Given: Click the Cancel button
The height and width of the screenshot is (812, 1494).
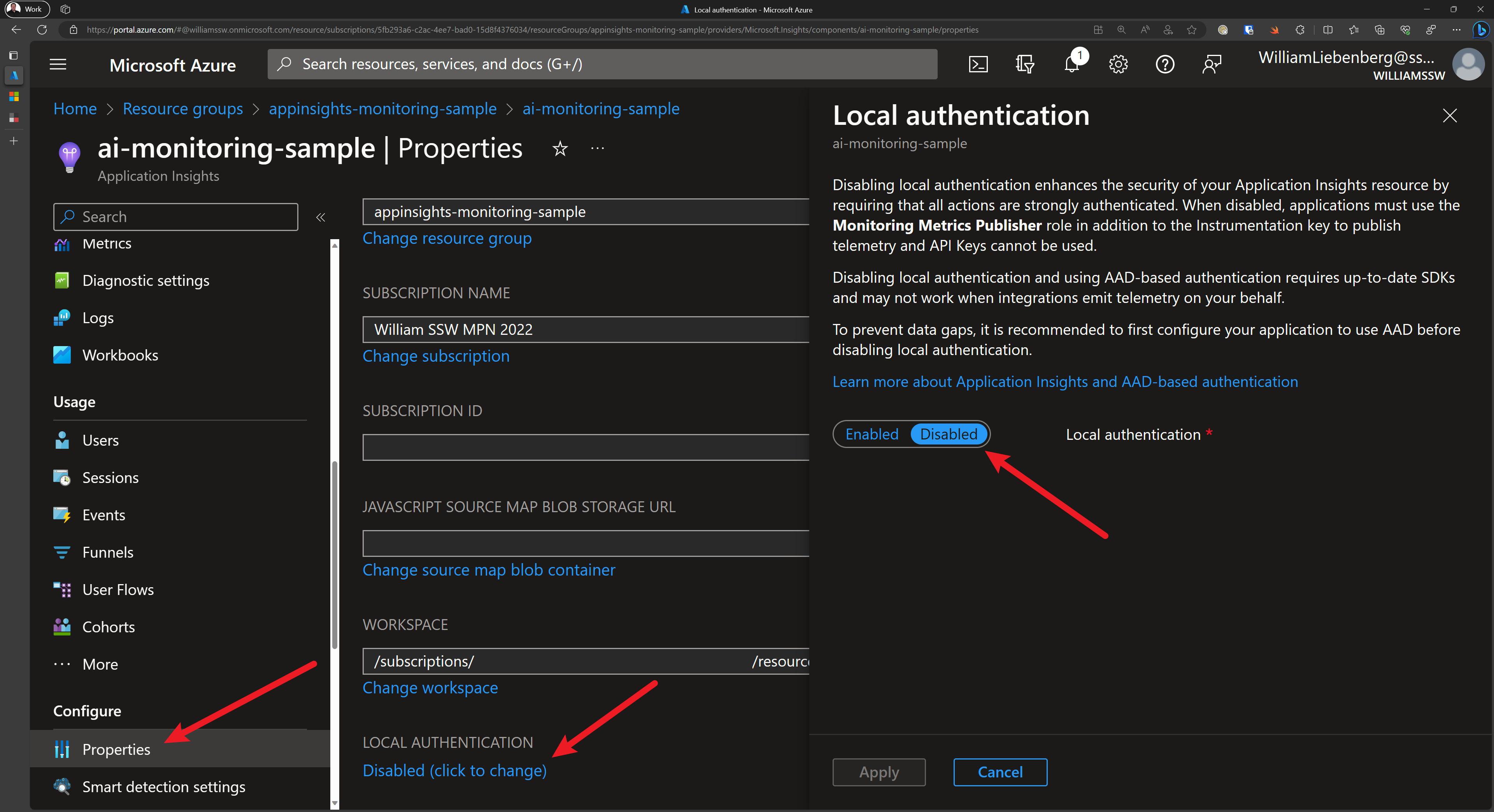Looking at the screenshot, I should pyautogui.click(x=1000, y=772).
